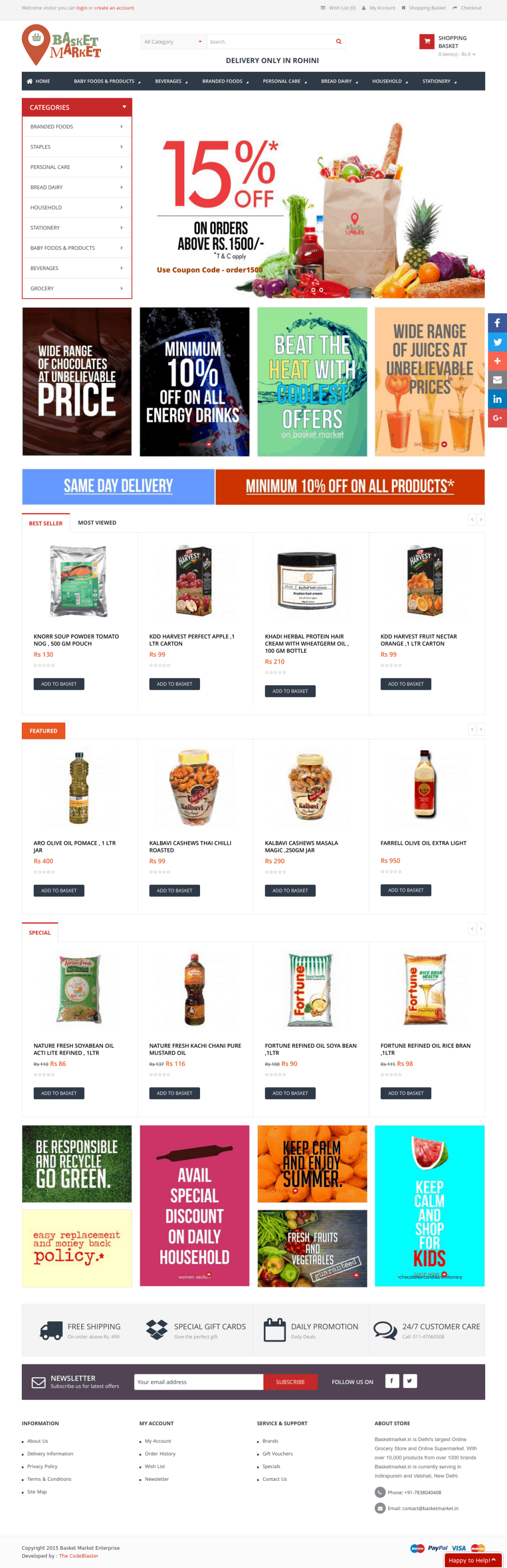Add Knorr Soup Powder to basket

(x=59, y=683)
